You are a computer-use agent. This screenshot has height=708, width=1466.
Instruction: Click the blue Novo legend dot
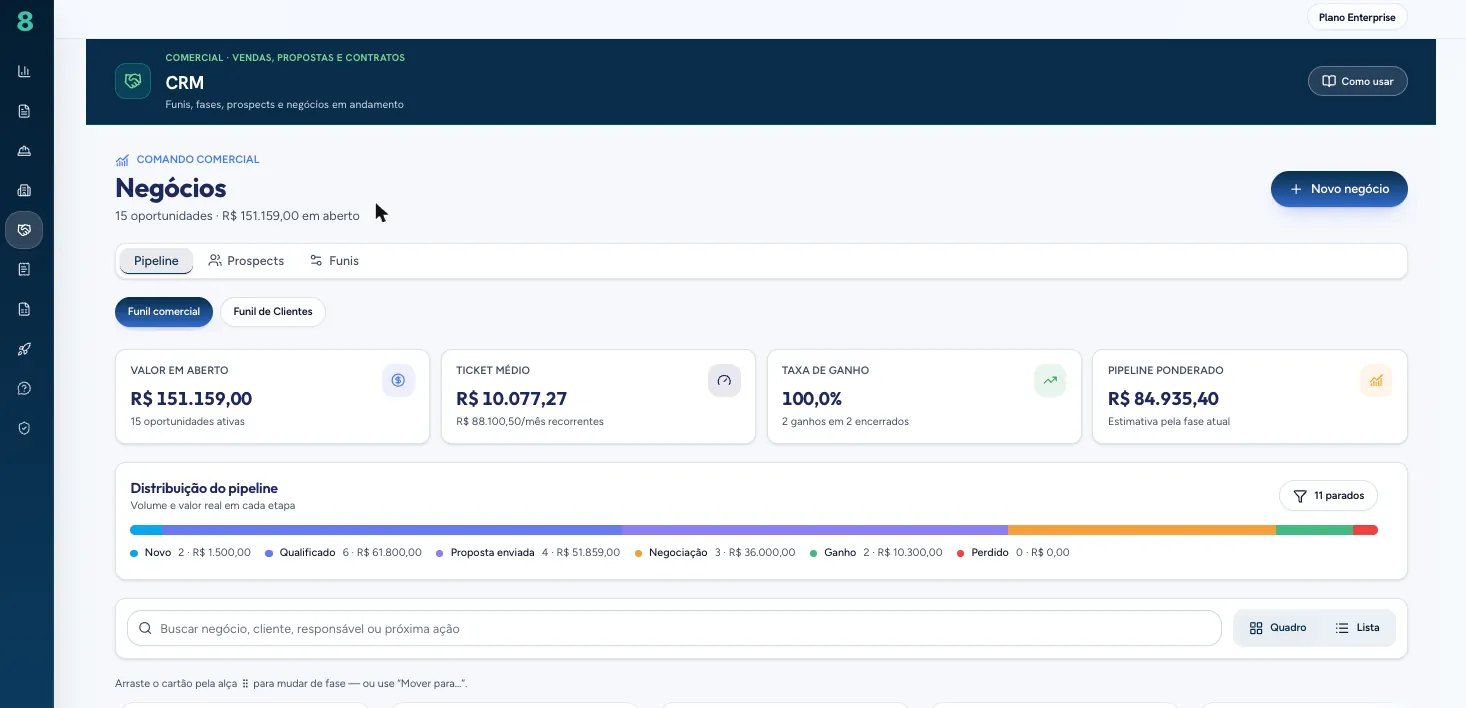pos(134,553)
